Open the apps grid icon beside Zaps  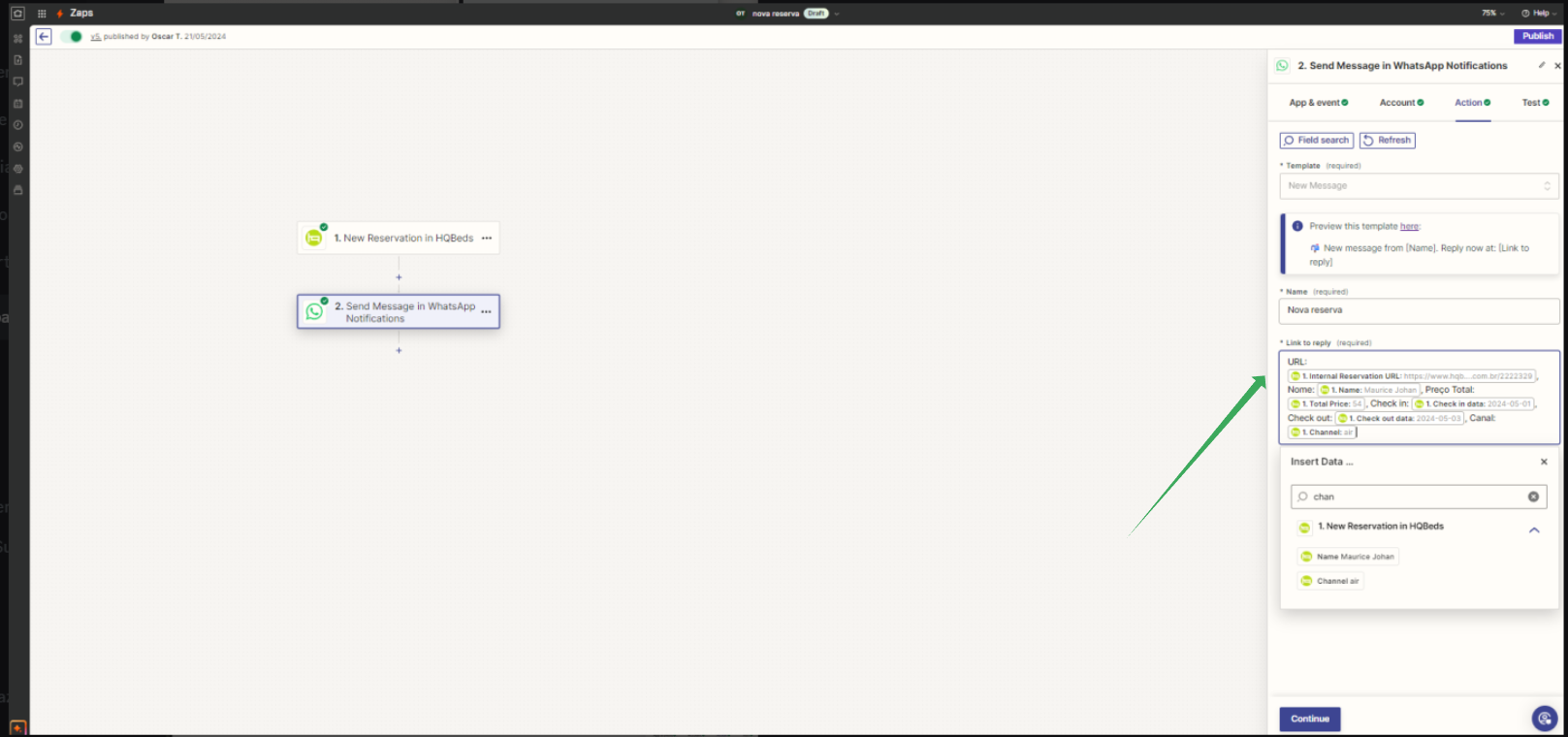42,14
